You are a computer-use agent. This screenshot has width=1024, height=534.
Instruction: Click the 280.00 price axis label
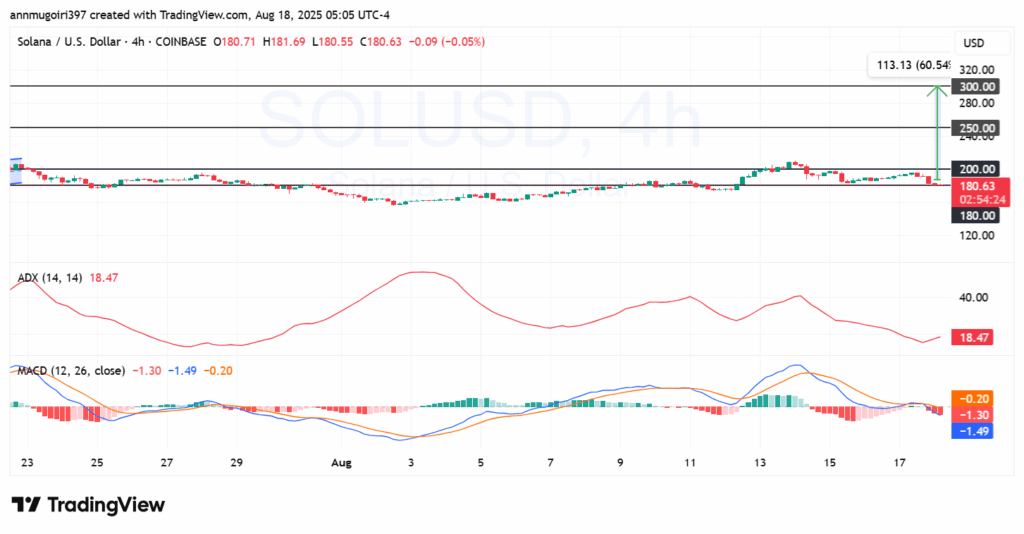pyautogui.click(x=976, y=103)
